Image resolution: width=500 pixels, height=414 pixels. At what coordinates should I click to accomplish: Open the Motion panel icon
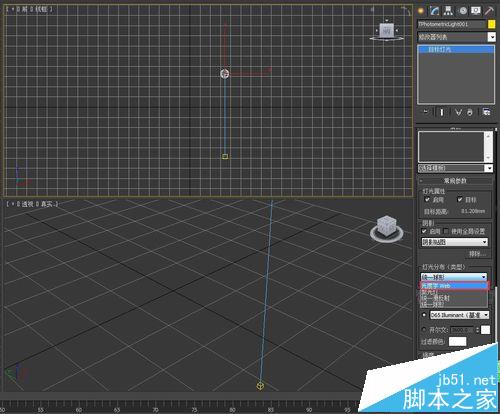463,11
